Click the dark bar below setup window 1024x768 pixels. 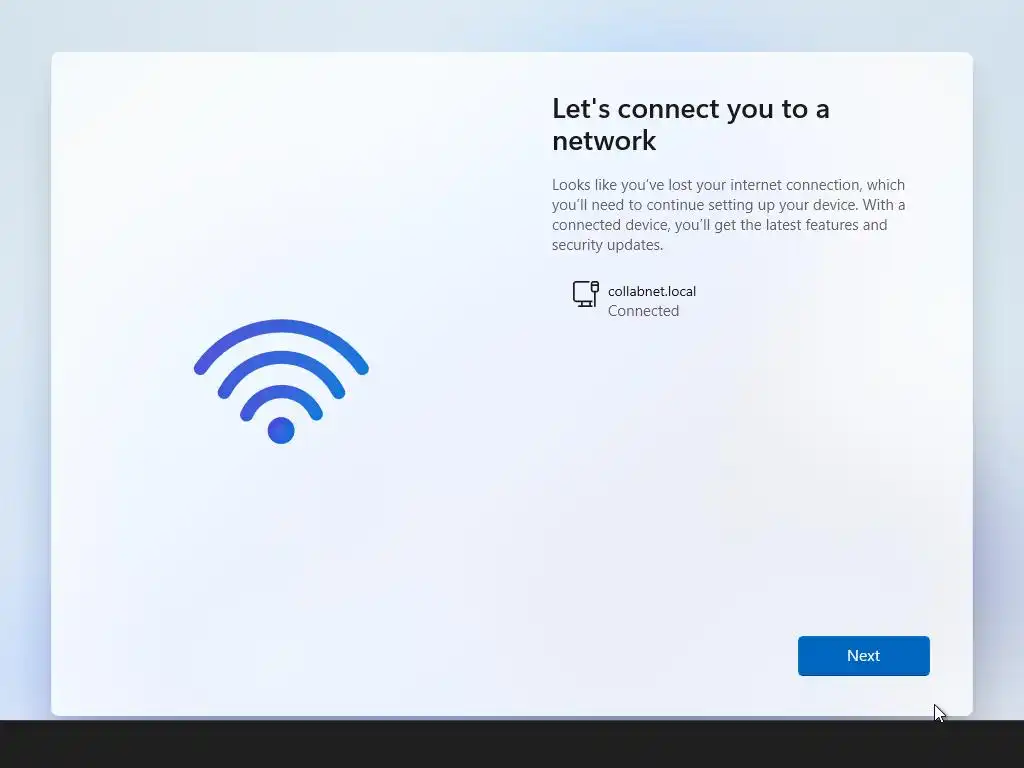tap(512, 744)
